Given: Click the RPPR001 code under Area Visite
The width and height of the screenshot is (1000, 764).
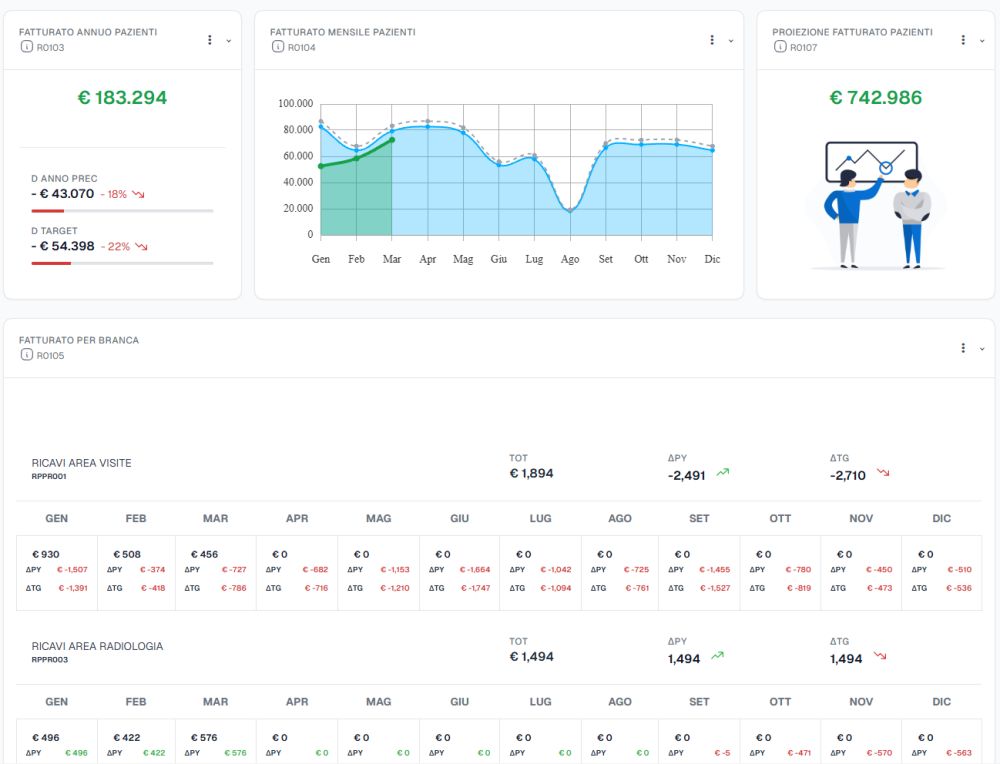Looking at the screenshot, I should (x=49, y=476).
